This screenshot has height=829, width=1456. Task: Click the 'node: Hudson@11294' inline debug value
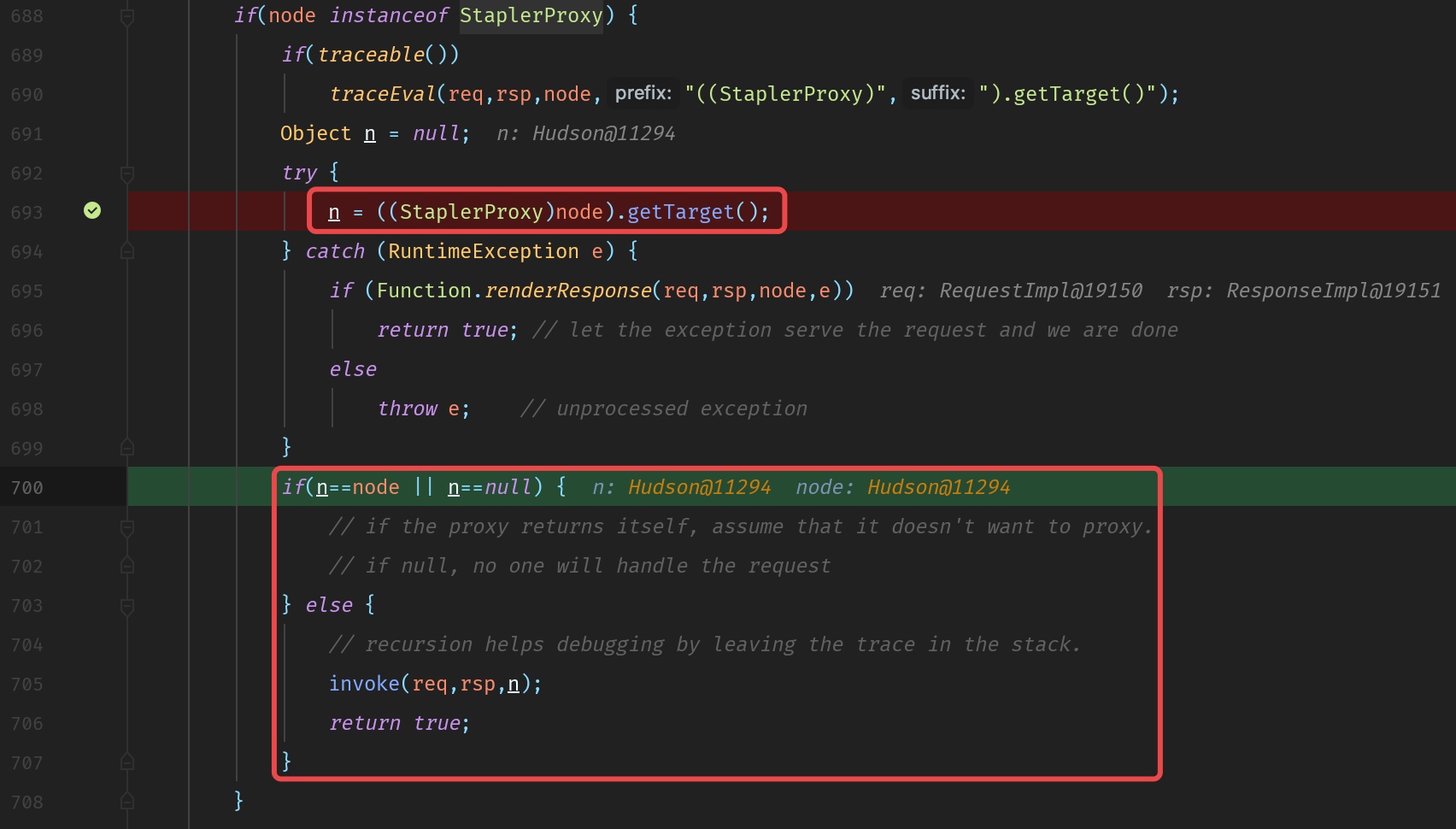(x=903, y=487)
